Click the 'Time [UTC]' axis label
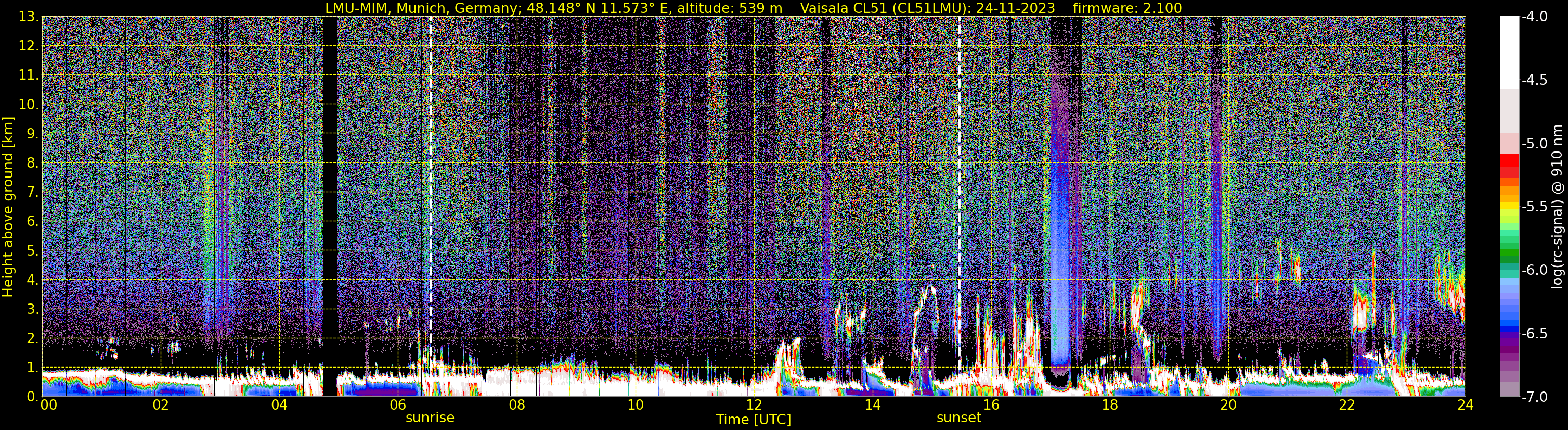1568x430 pixels. [x=754, y=420]
